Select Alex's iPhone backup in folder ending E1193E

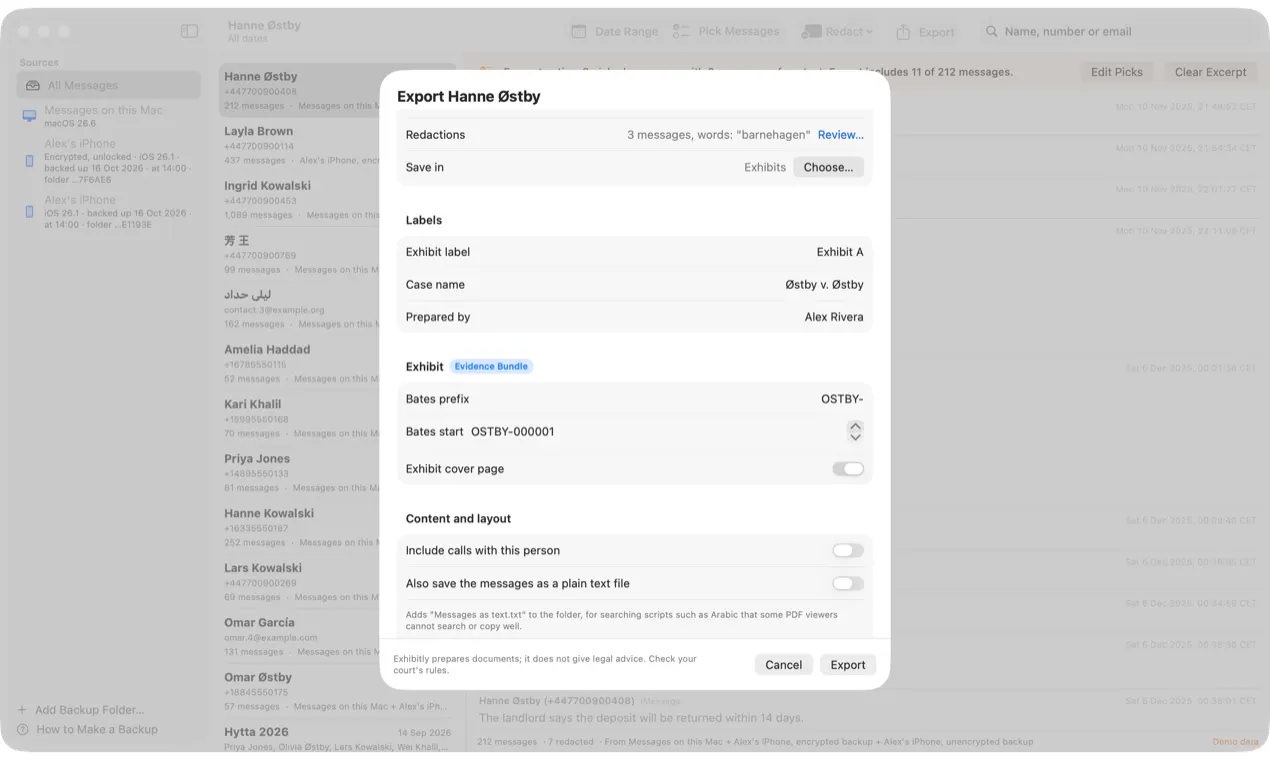click(x=109, y=212)
